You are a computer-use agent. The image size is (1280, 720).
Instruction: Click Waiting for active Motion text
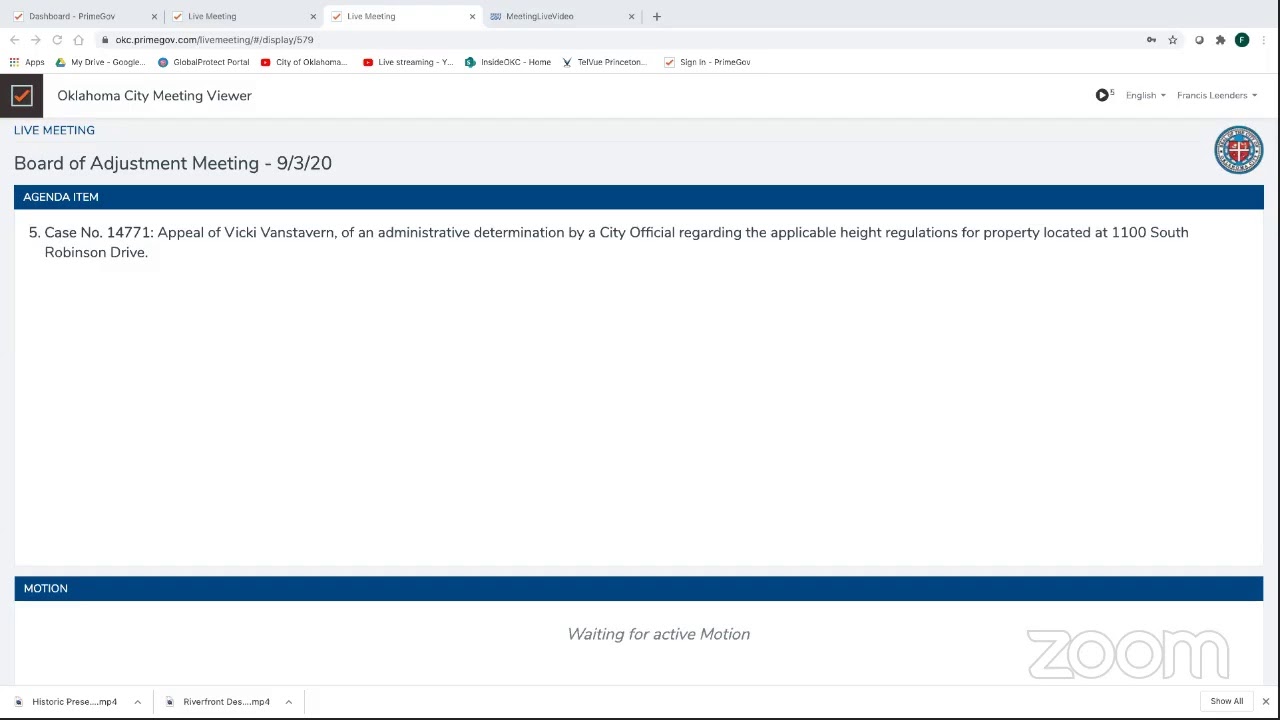click(658, 634)
